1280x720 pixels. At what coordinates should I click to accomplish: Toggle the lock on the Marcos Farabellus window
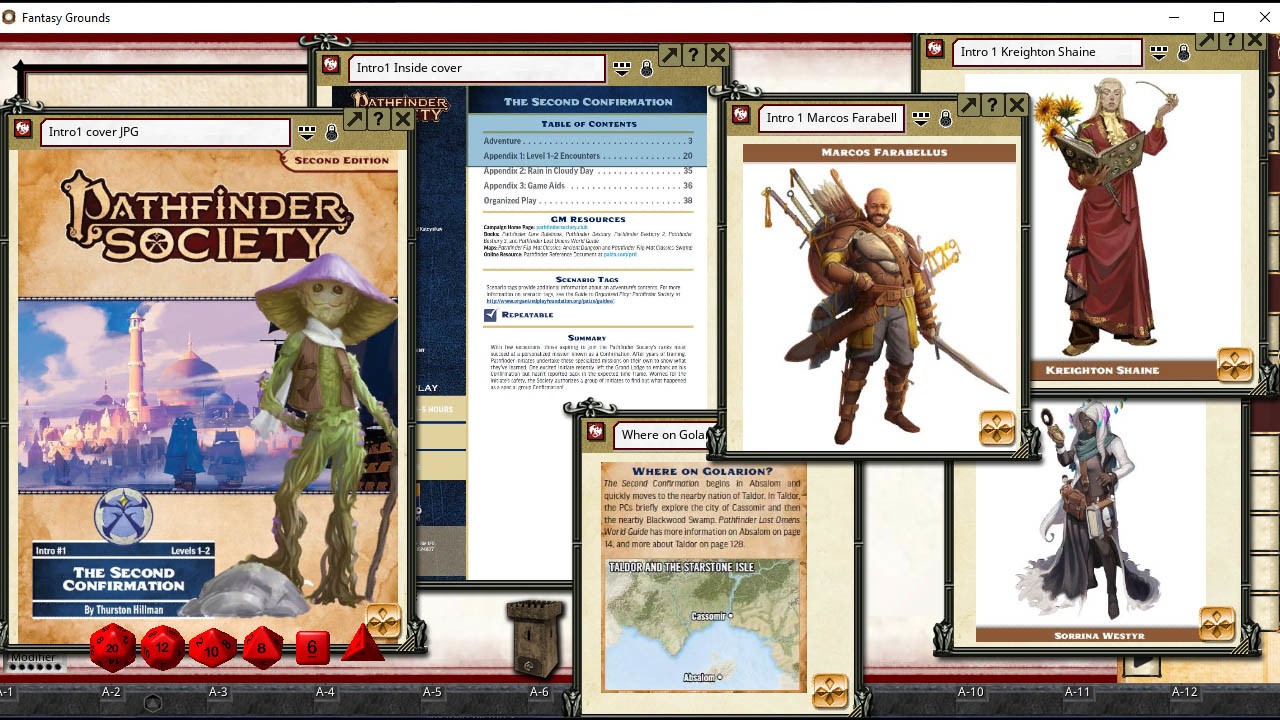(x=945, y=117)
